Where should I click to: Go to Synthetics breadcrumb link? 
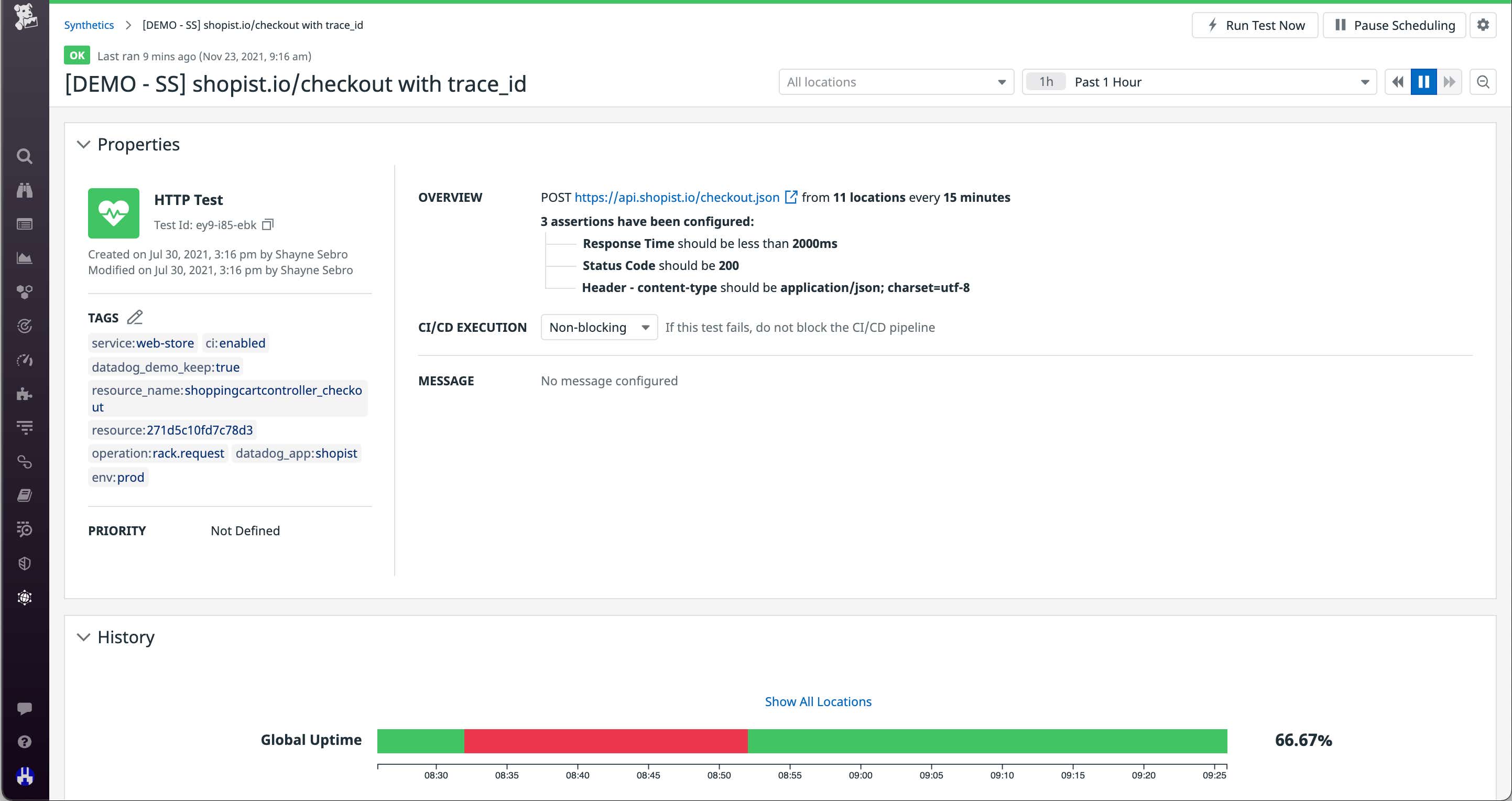point(89,25)
